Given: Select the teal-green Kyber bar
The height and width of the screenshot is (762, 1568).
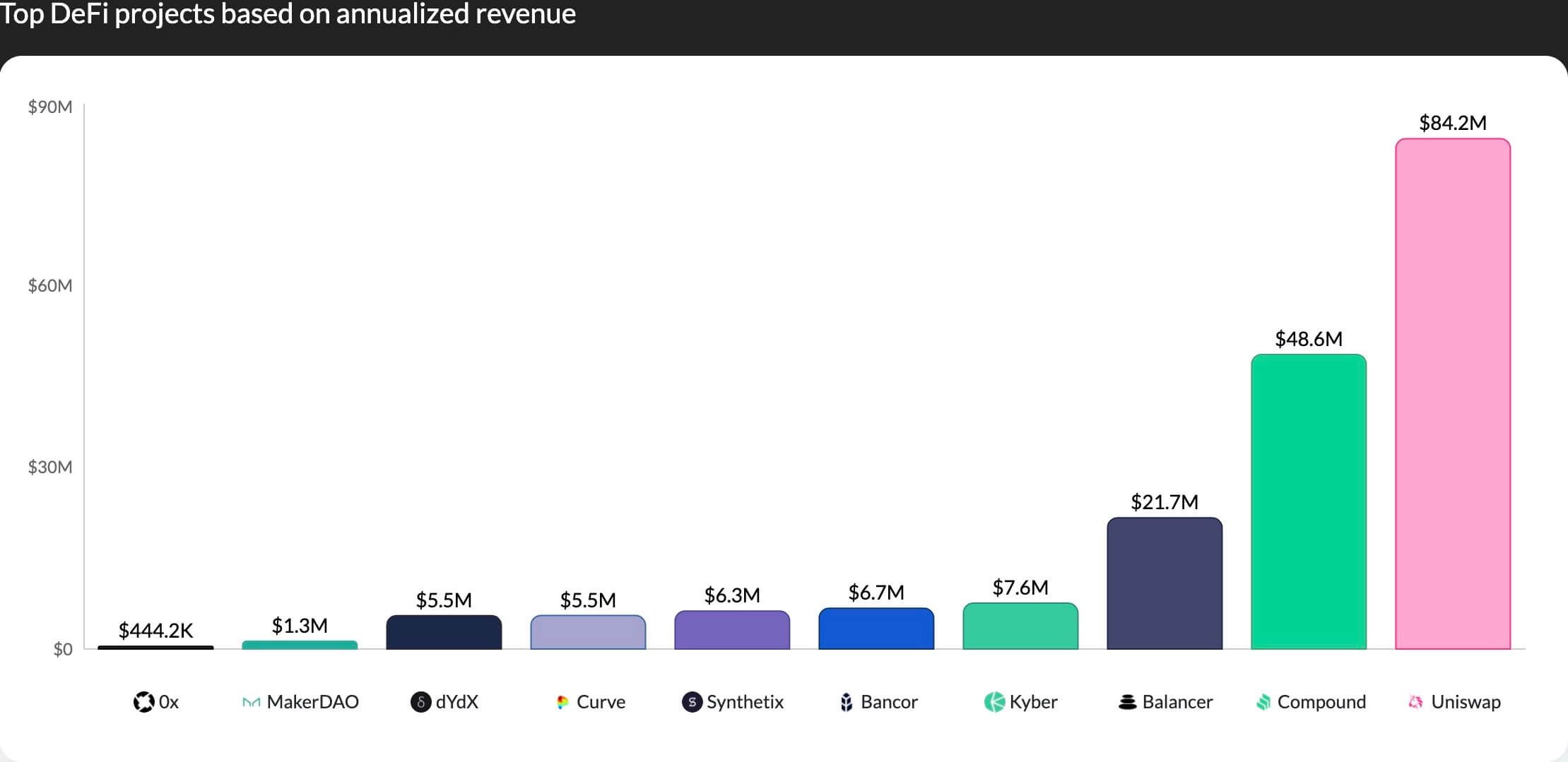Looking at the screenshot, I should [1020, 626].
